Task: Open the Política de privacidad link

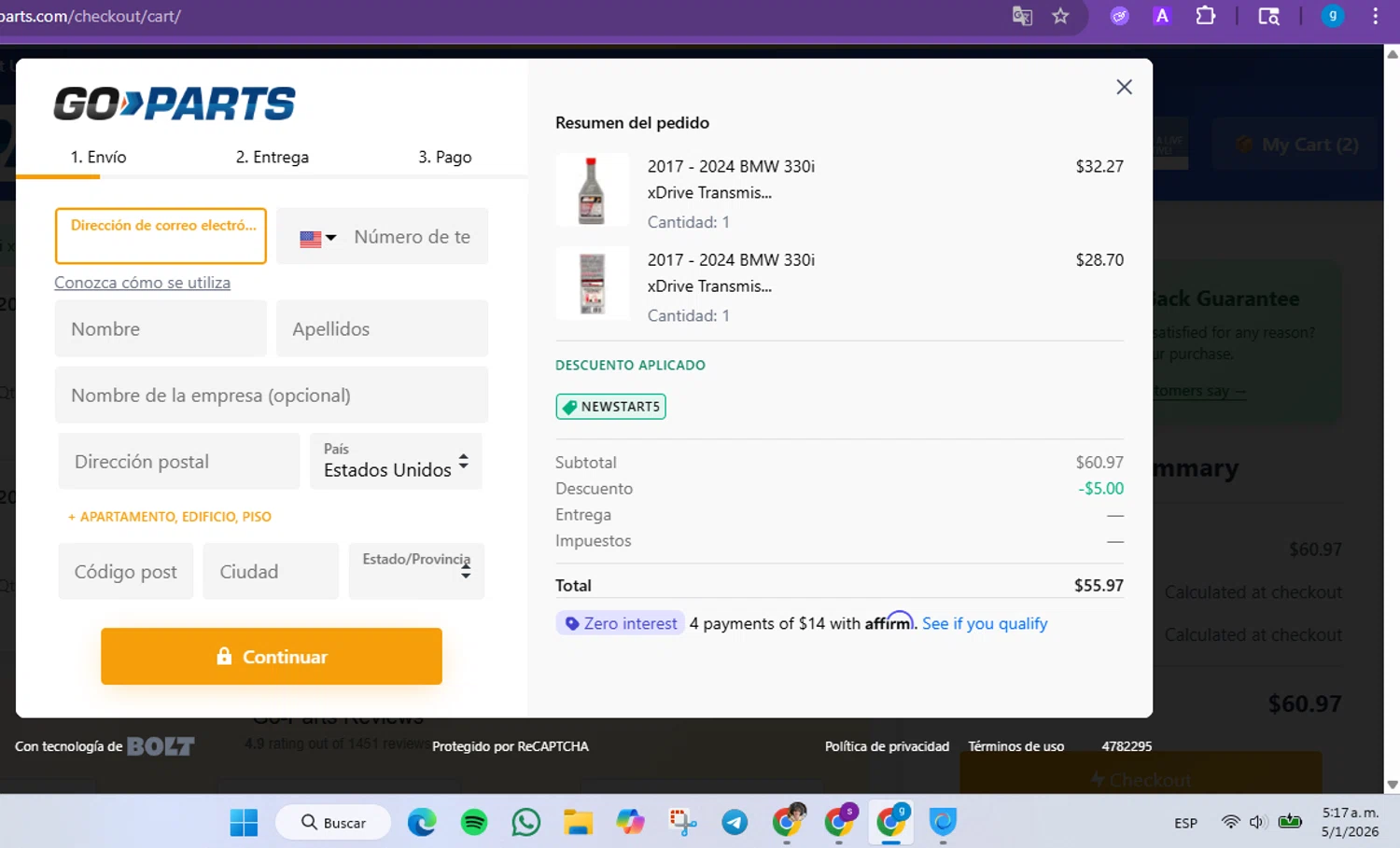Action: (x=887, y=746)
